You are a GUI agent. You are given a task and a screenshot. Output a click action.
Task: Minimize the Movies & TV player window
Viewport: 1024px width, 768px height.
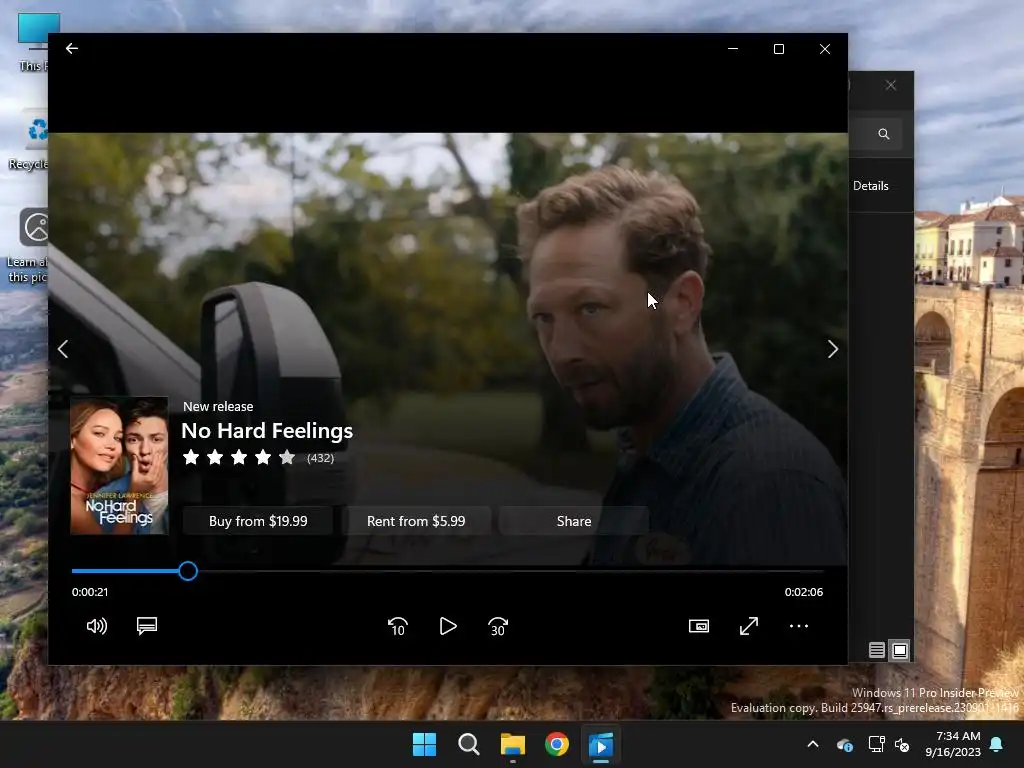(x=733, y=49)
